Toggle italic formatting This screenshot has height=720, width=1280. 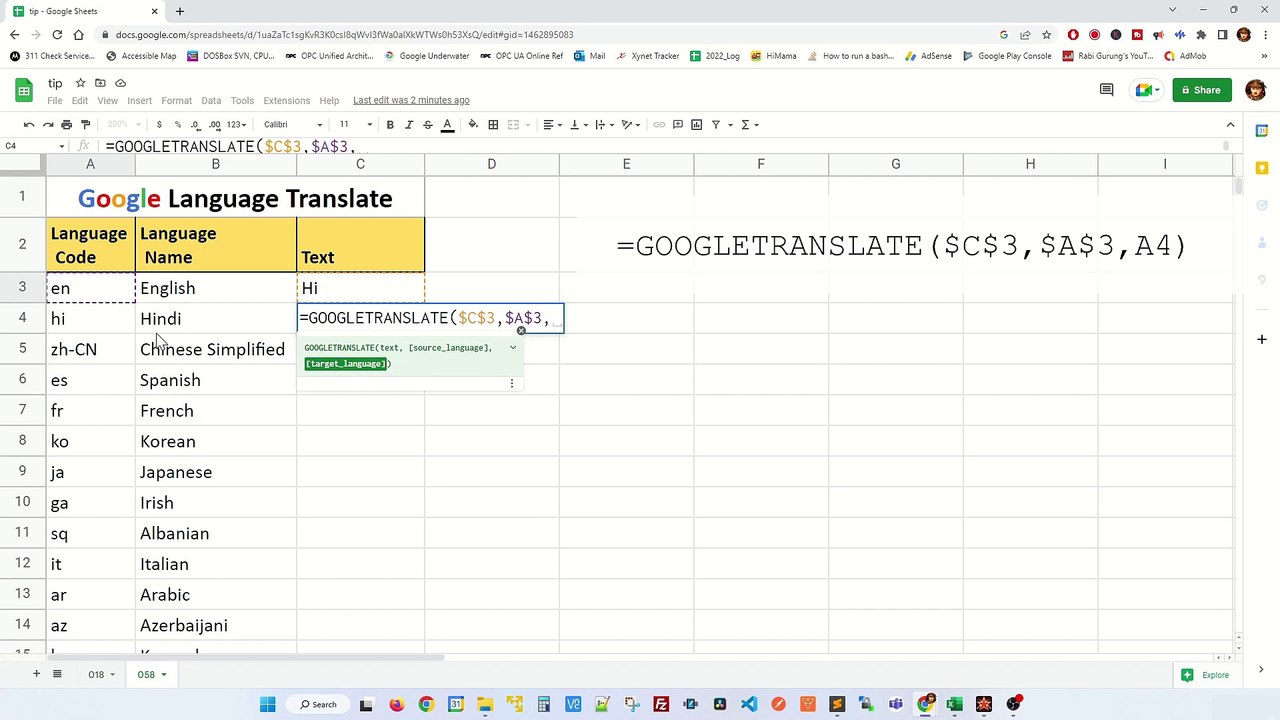pyautogui.click(x=409, y=125)
